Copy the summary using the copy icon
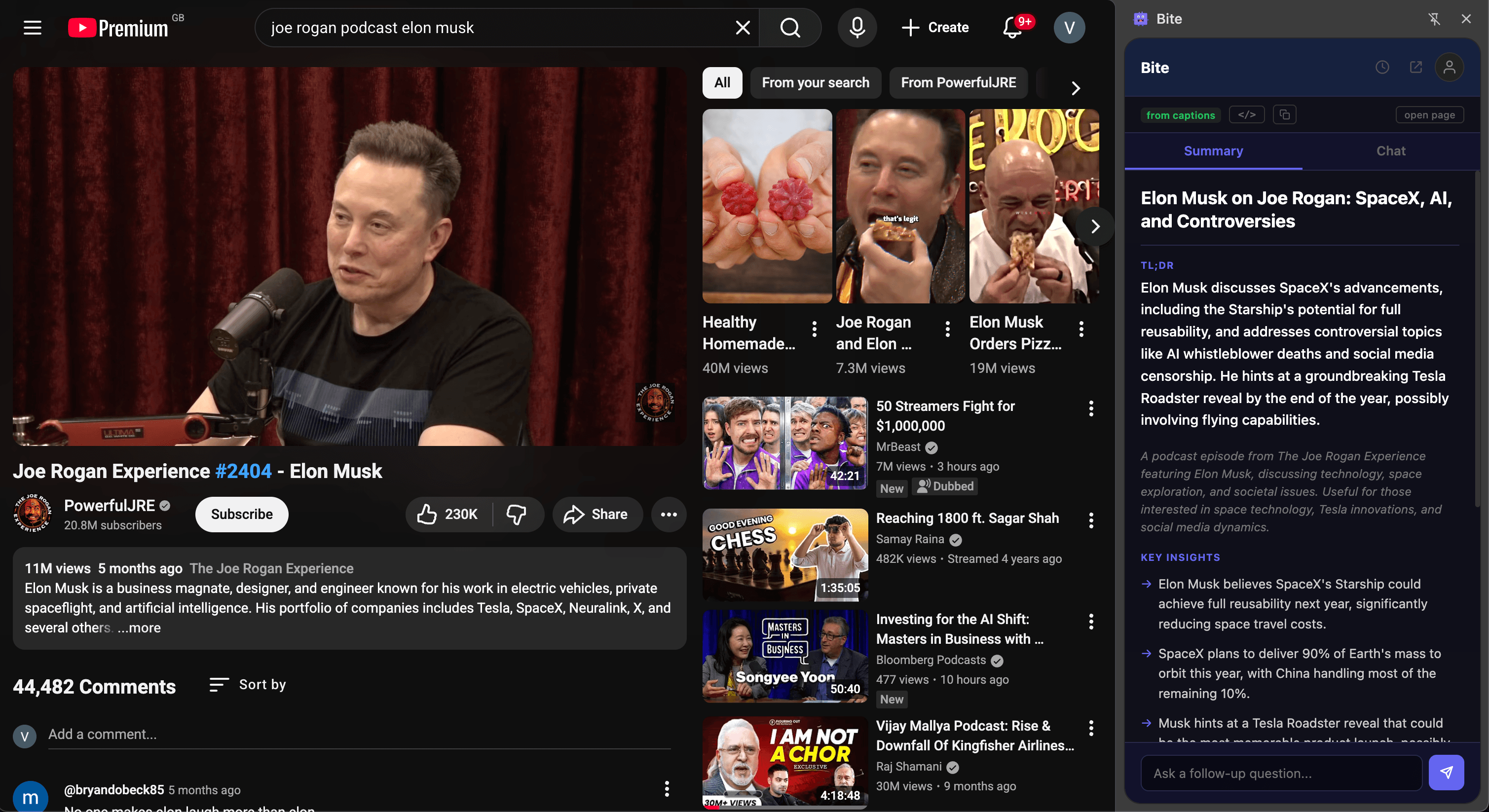Image resolution: width=1489 pixels, height=812 pixels. click(x=1284, y=114)
